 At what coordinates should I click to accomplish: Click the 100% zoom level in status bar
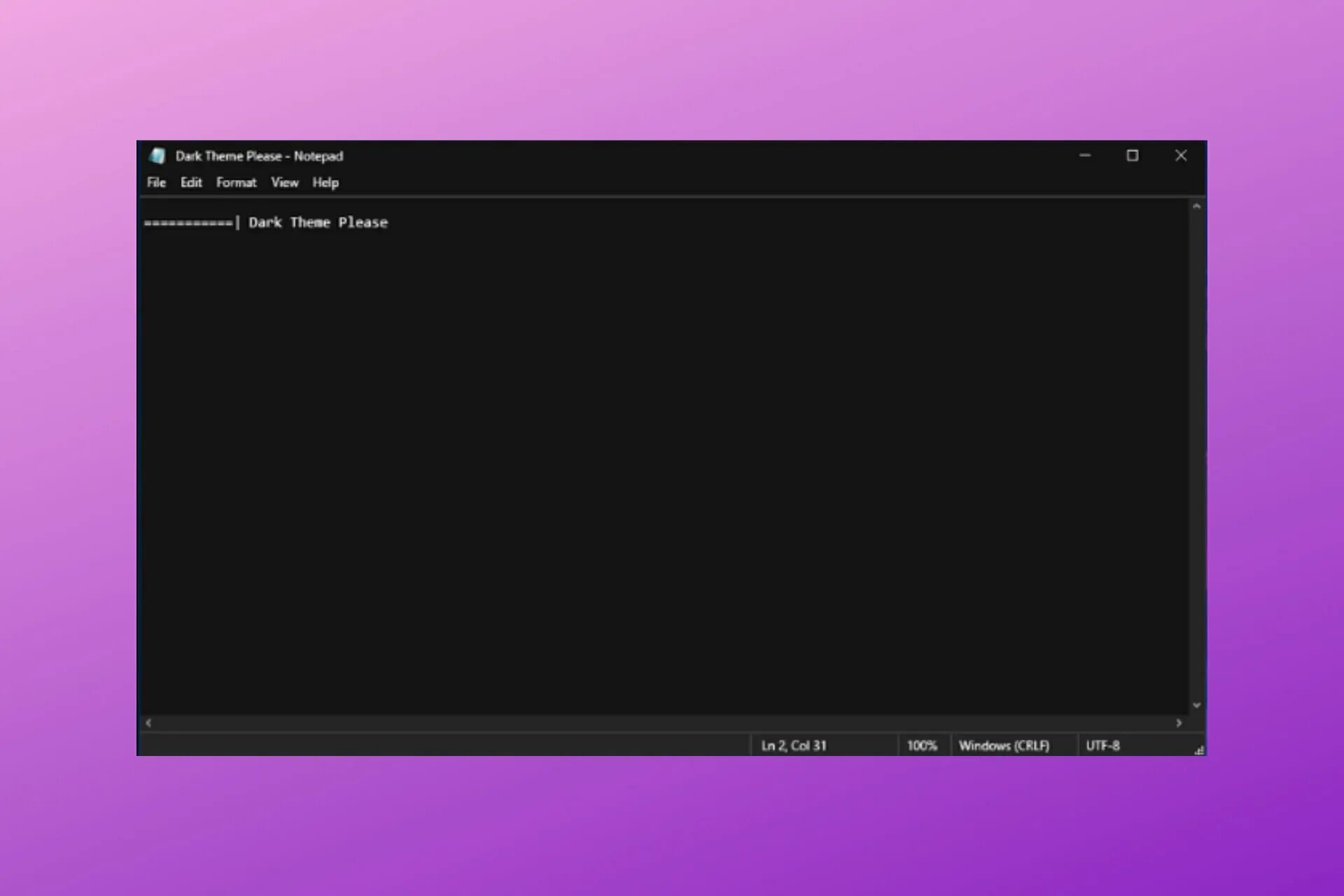921,745
